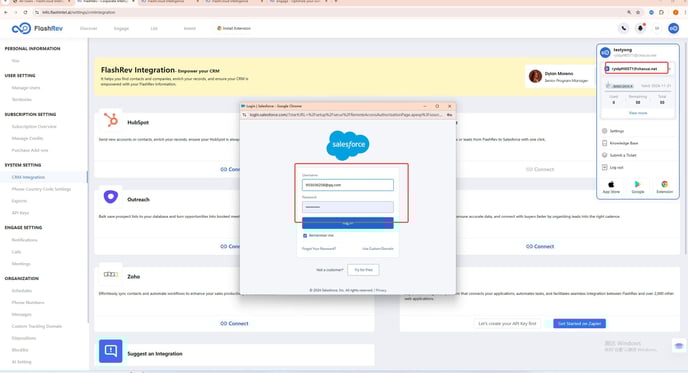Click the Submit a Ticket icon
Viewport: 688px width, 373px height.
605,155
